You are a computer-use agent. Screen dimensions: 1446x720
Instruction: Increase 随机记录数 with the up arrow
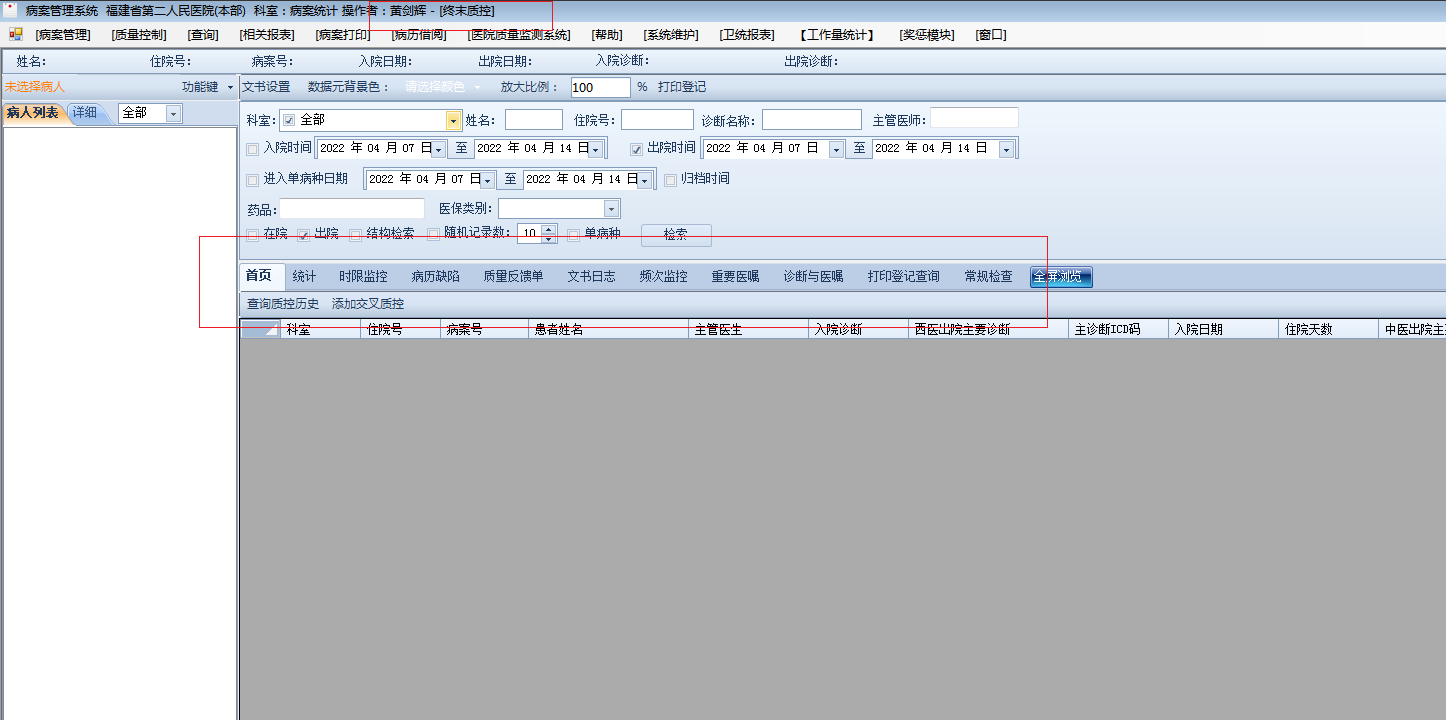pyautogui.click(x=547, y=229)
